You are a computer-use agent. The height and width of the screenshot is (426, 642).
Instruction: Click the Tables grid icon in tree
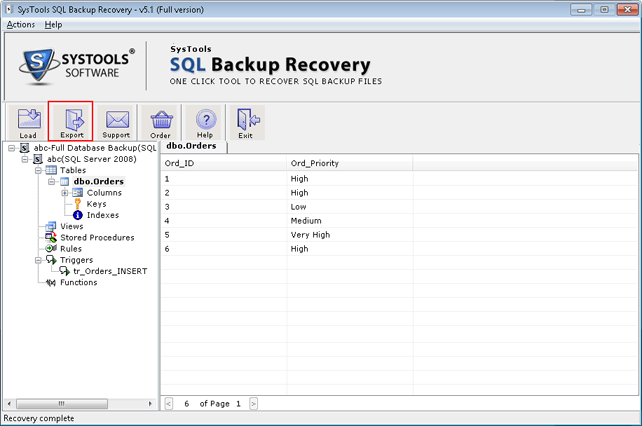51,170
